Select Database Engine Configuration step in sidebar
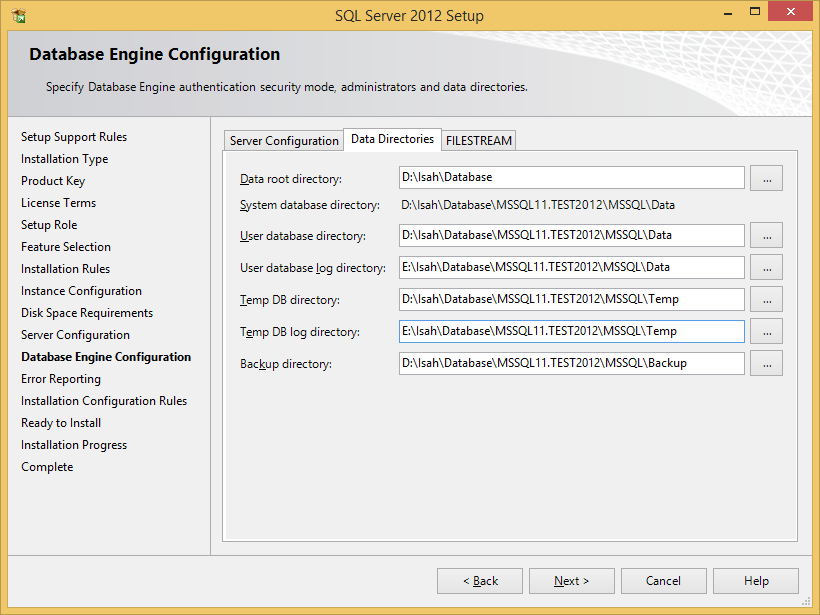The height and width of the screenshot is (615, 820). coord(106,357)
